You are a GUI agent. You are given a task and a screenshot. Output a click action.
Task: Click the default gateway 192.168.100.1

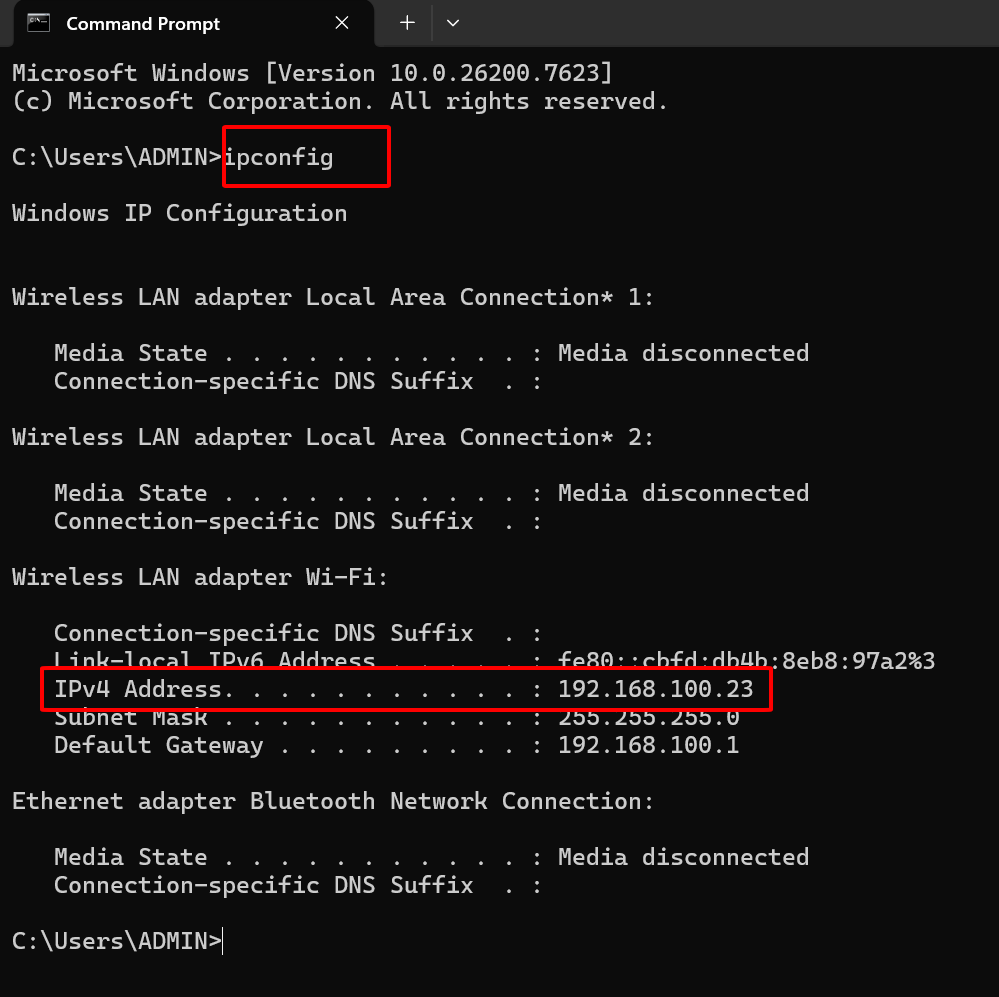(648, 745)
